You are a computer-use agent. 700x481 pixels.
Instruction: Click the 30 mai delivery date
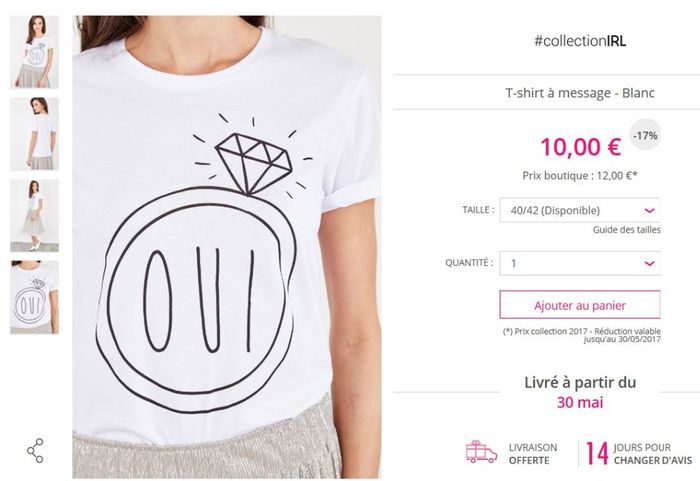point(580,403)
